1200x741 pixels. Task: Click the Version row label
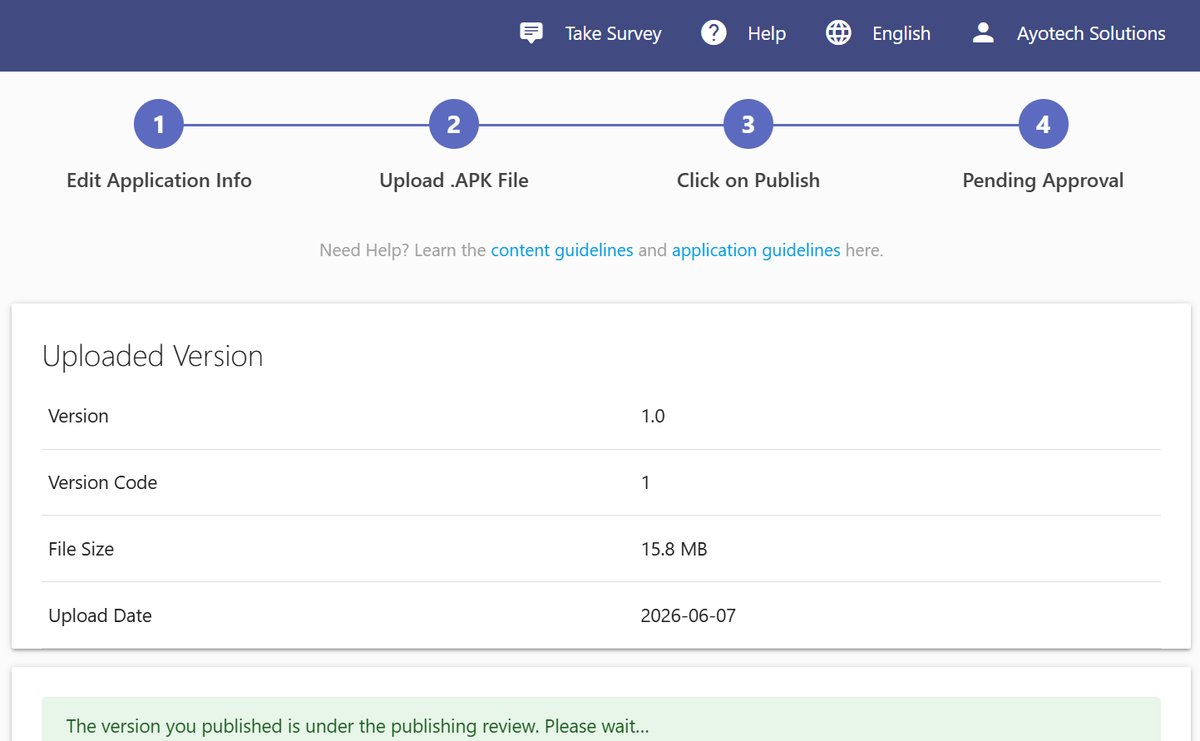[78, 416]
